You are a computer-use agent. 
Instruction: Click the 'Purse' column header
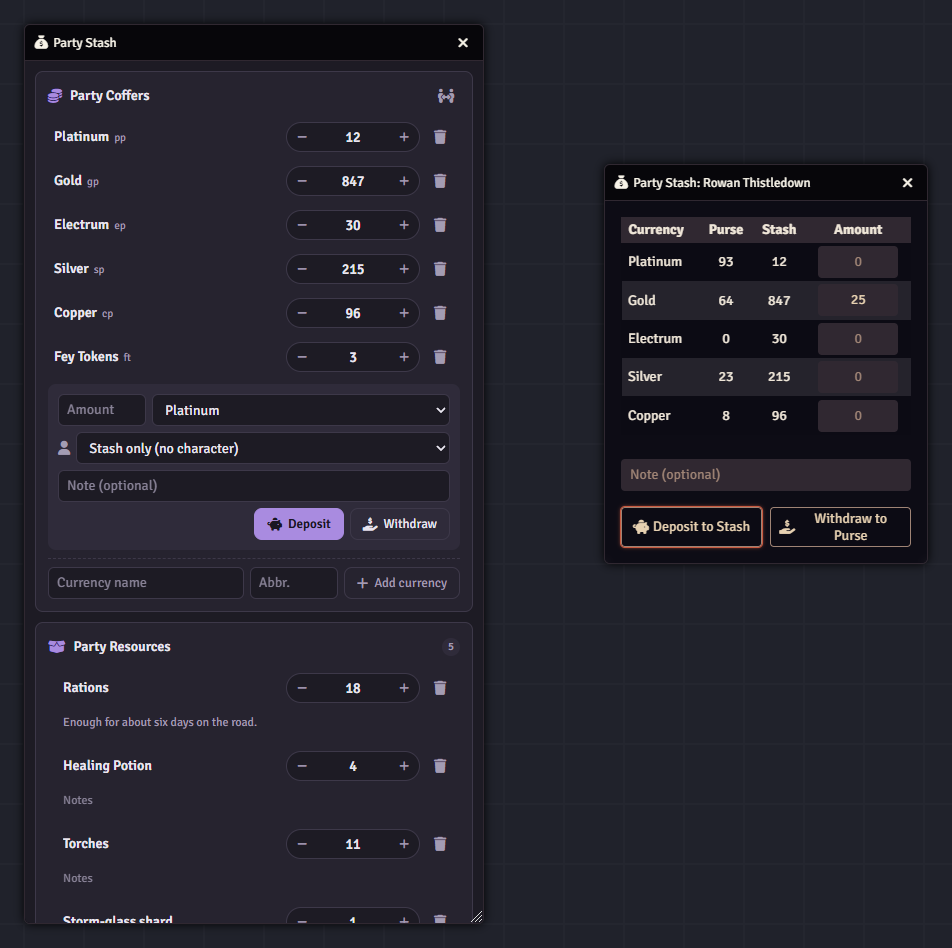(726, 230)
